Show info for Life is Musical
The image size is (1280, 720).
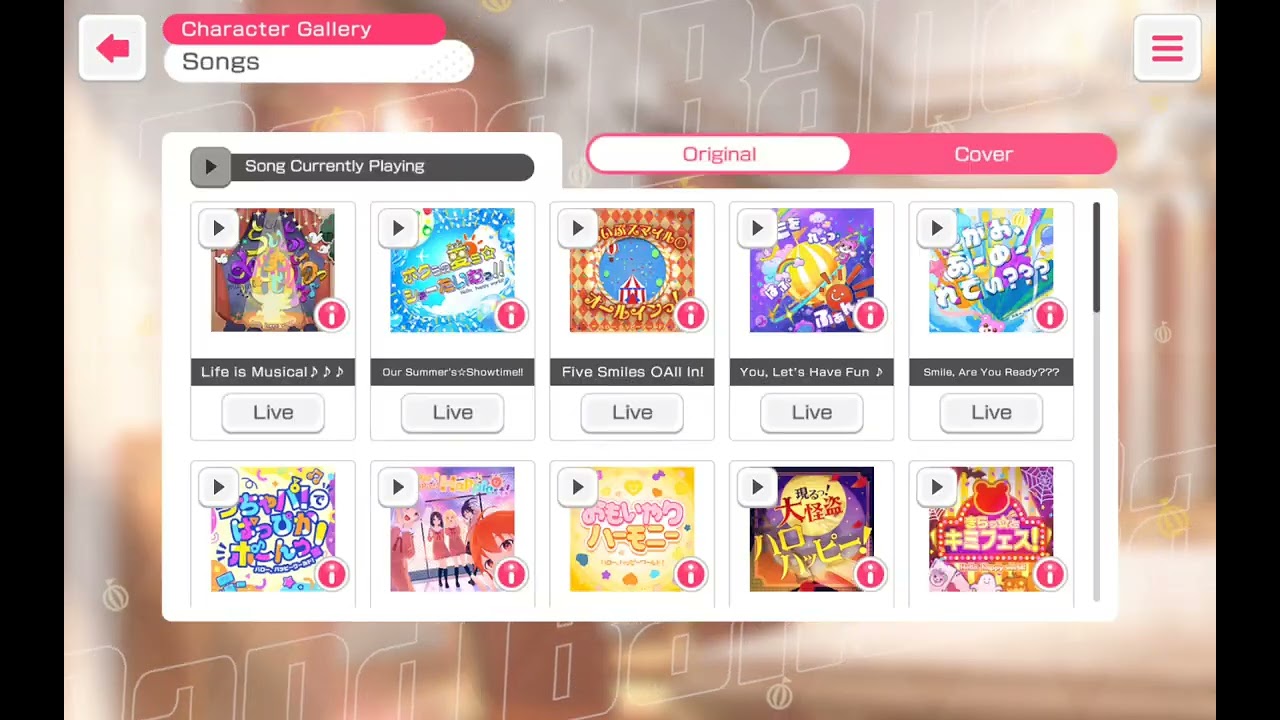pos(331,315)
